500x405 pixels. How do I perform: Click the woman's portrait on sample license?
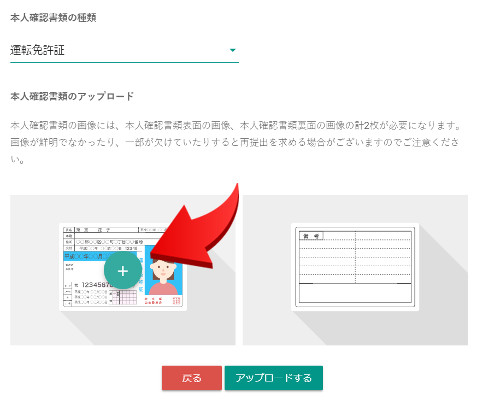click(163, 273)
